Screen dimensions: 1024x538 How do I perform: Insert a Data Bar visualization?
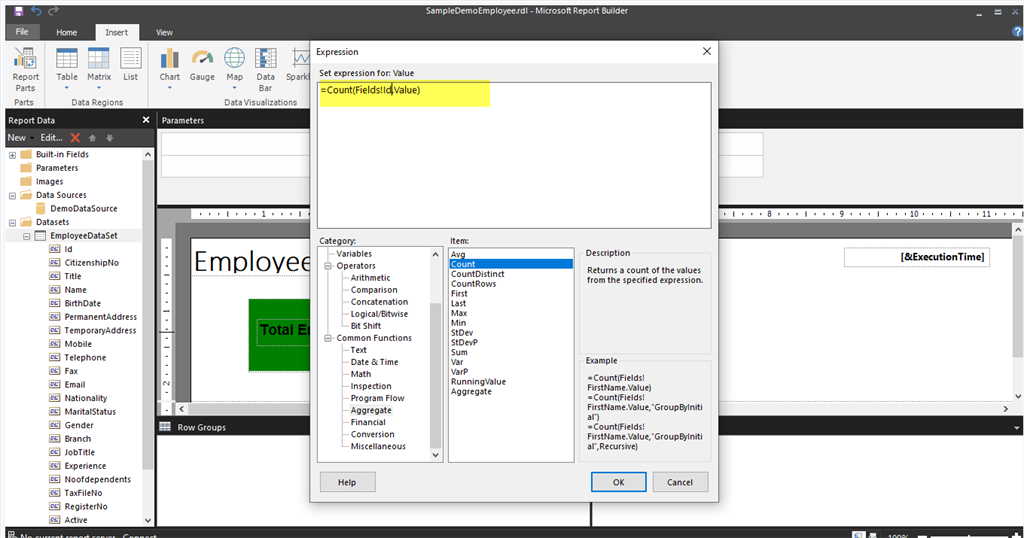point(265,69)
